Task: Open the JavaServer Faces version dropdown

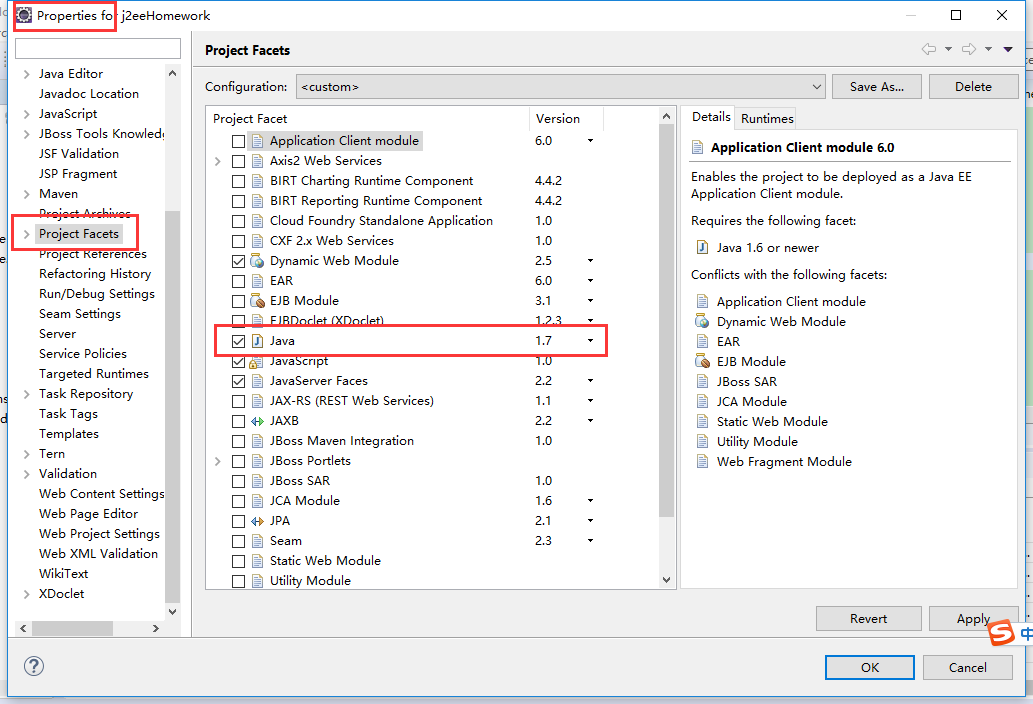Action: click(x=590, y=381)
